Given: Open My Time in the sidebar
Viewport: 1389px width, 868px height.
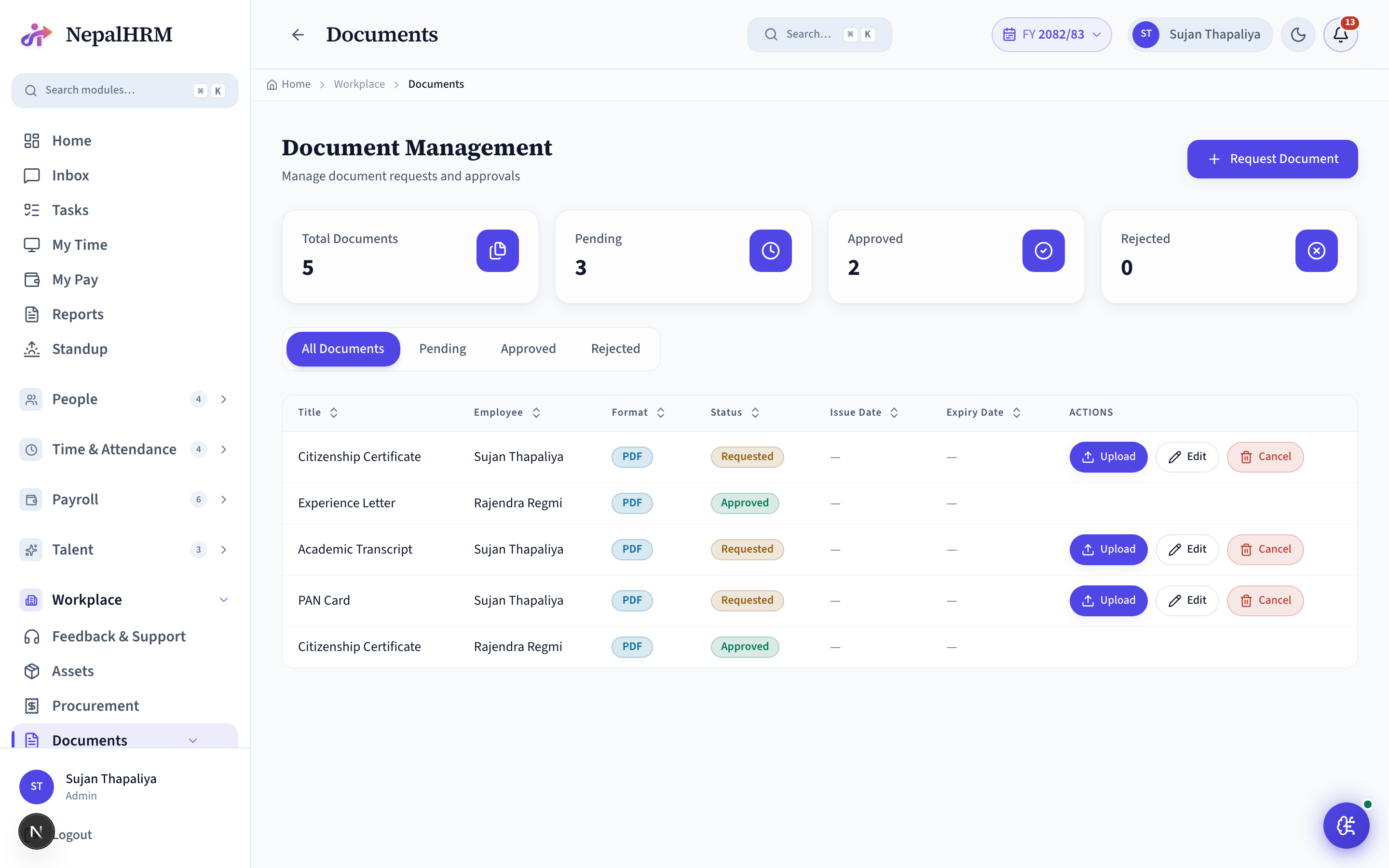Looking at the screenshot, I should (124, 244).
